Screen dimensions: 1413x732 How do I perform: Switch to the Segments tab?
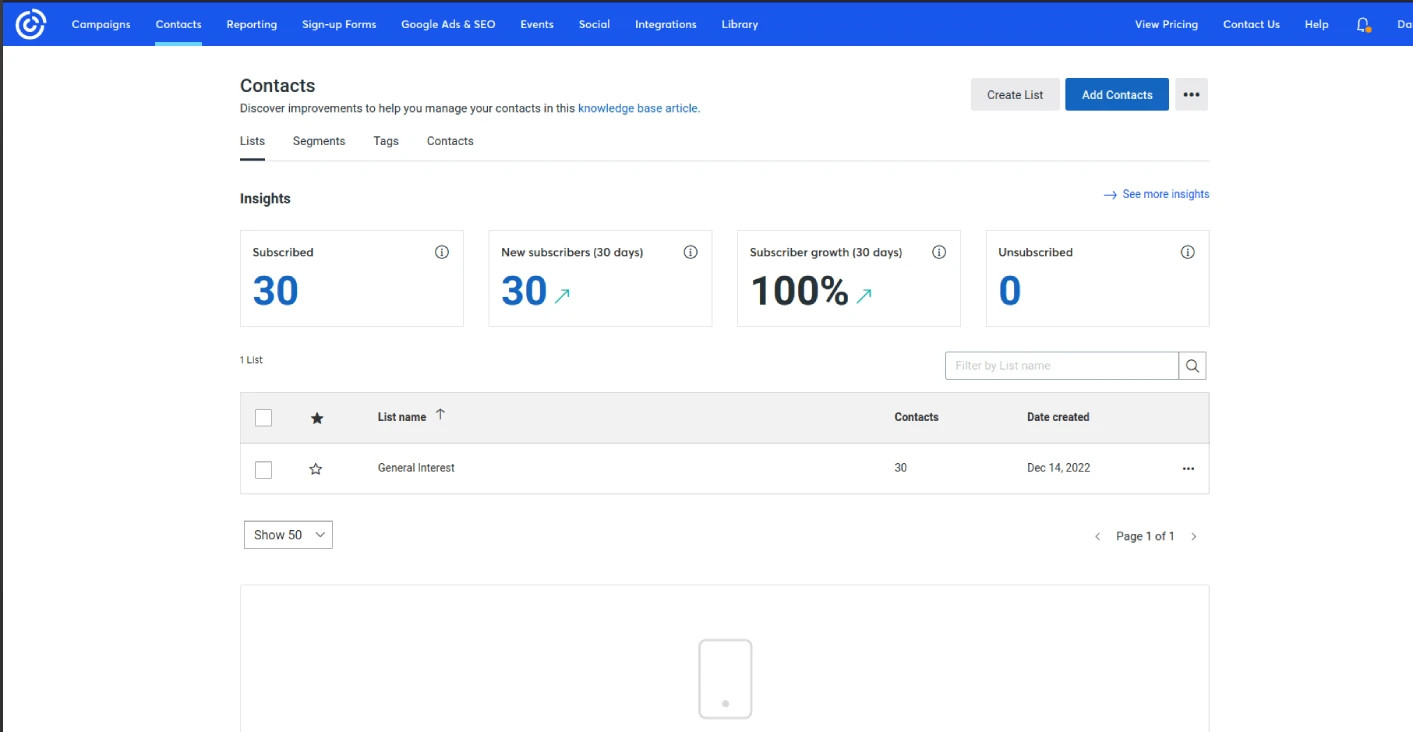pos(318,141)
